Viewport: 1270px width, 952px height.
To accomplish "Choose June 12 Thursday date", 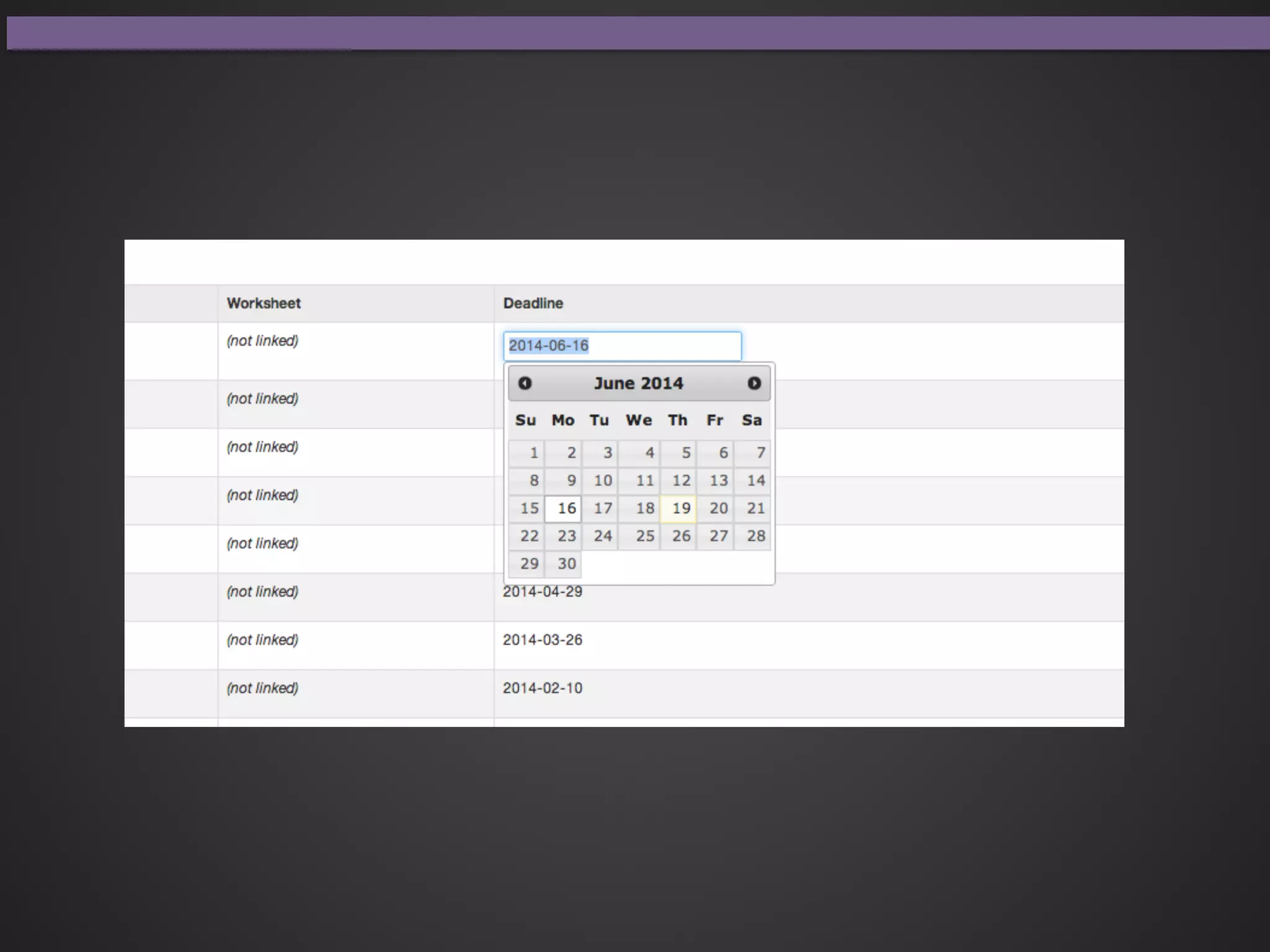I will 678,480.
